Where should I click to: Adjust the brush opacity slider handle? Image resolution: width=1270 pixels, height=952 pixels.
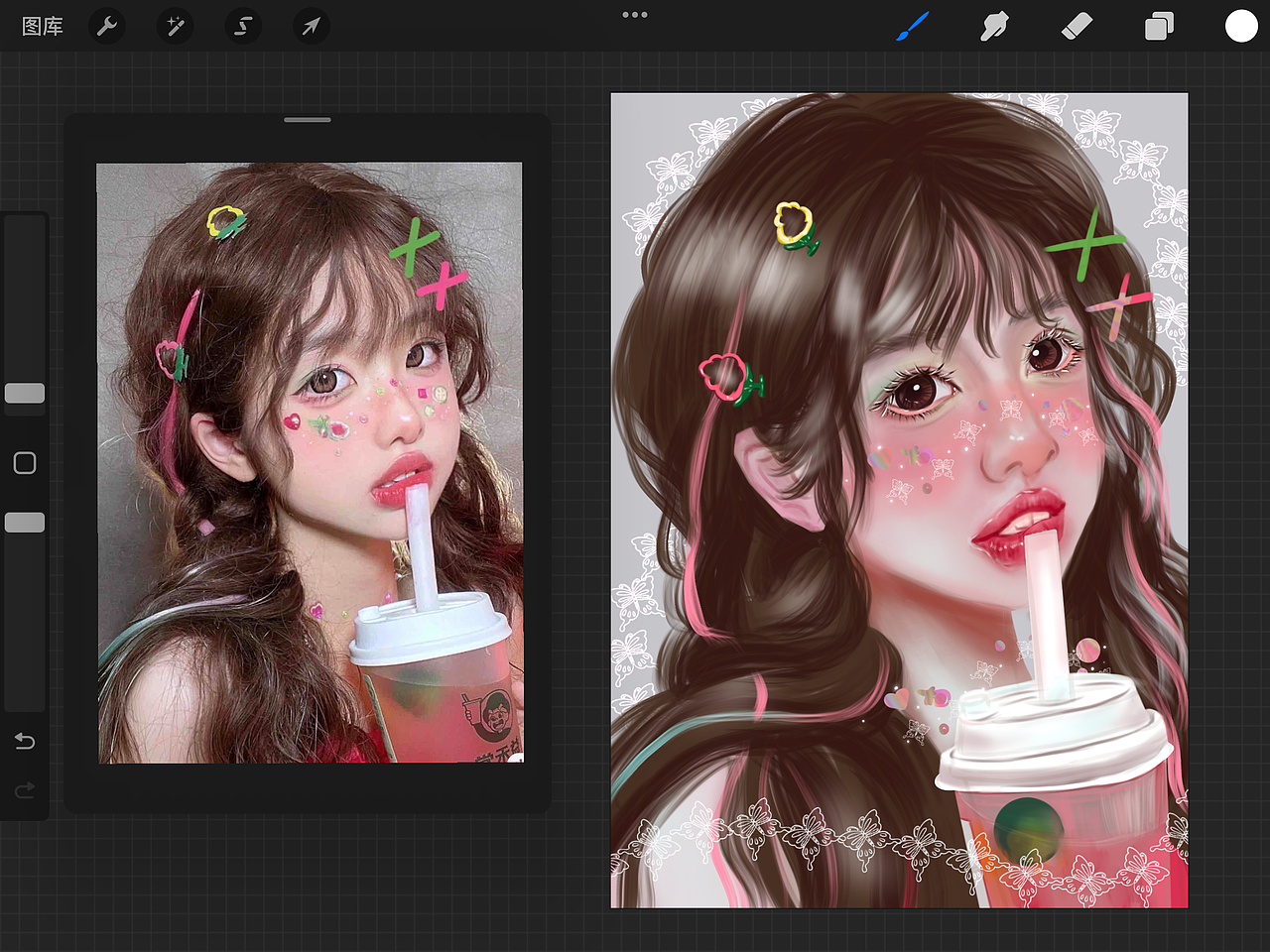coord(25,523)
